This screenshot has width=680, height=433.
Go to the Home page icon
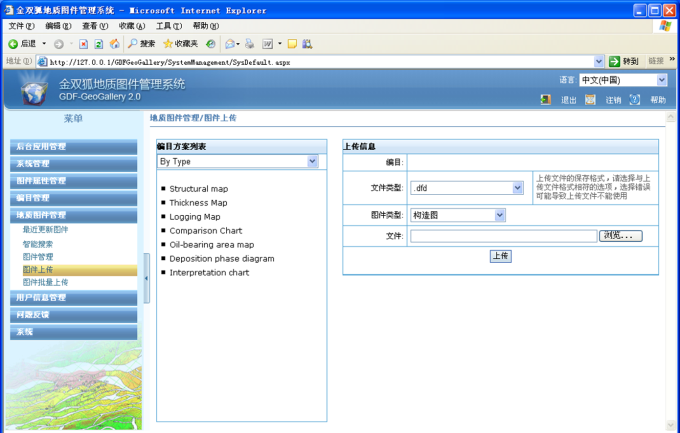tap(114, 44)
